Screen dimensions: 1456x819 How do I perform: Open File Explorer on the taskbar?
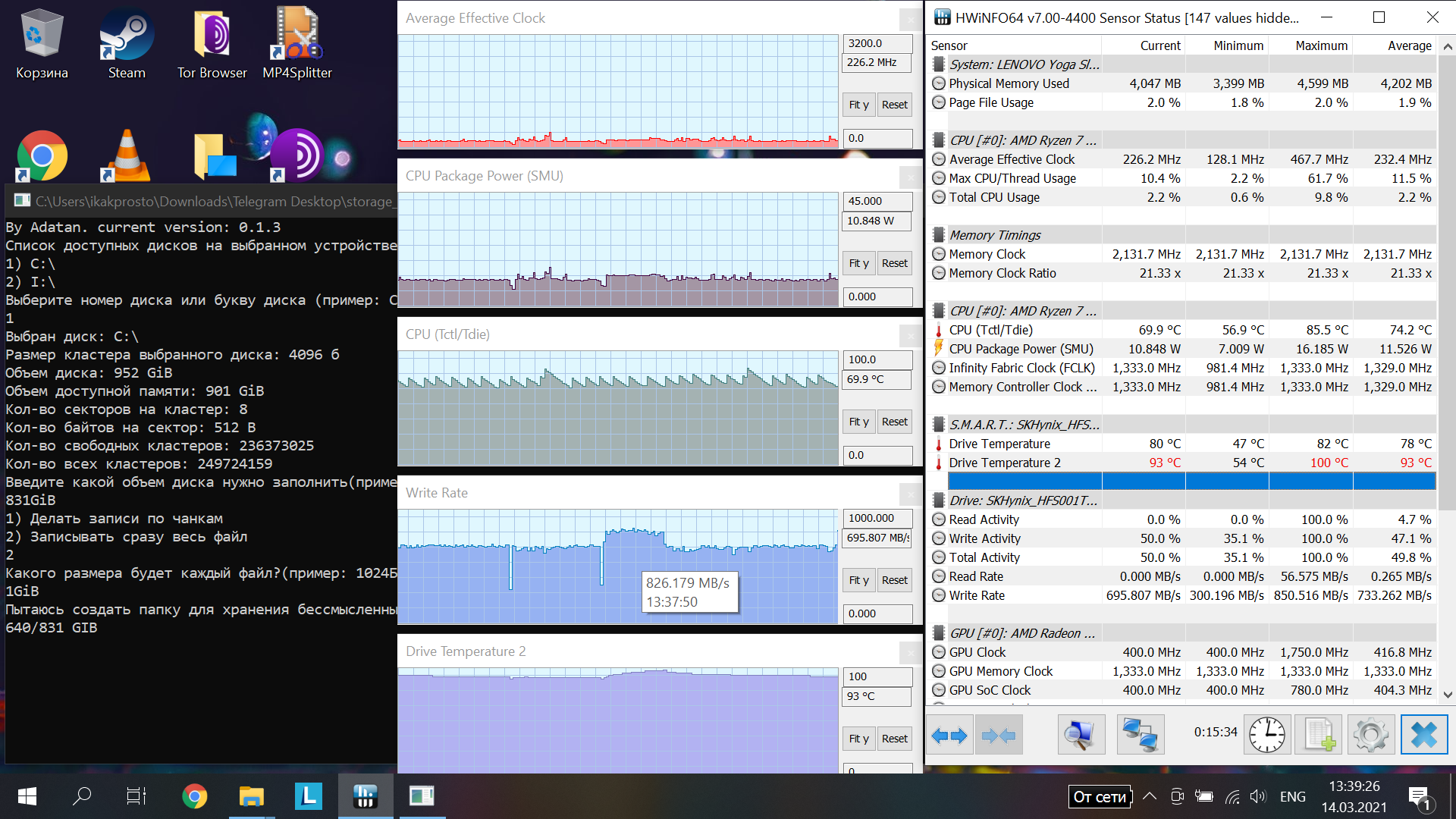(x=251, y=796)
